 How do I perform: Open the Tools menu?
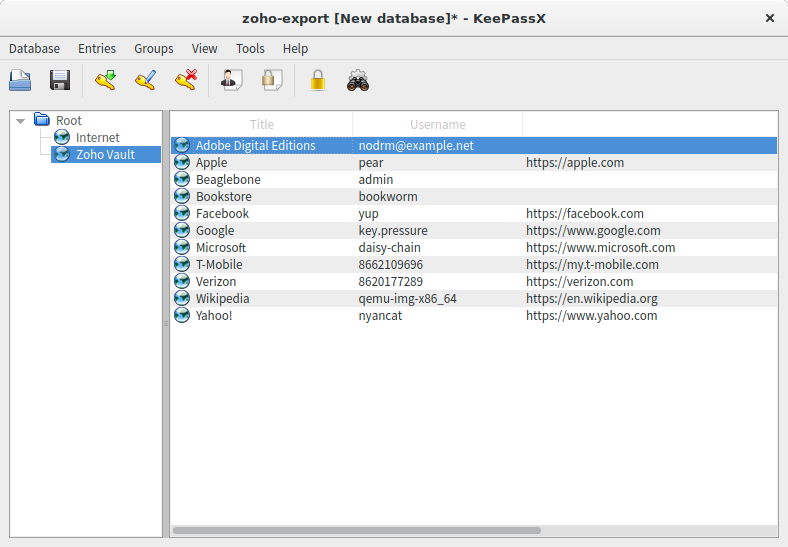click(250, 49)
